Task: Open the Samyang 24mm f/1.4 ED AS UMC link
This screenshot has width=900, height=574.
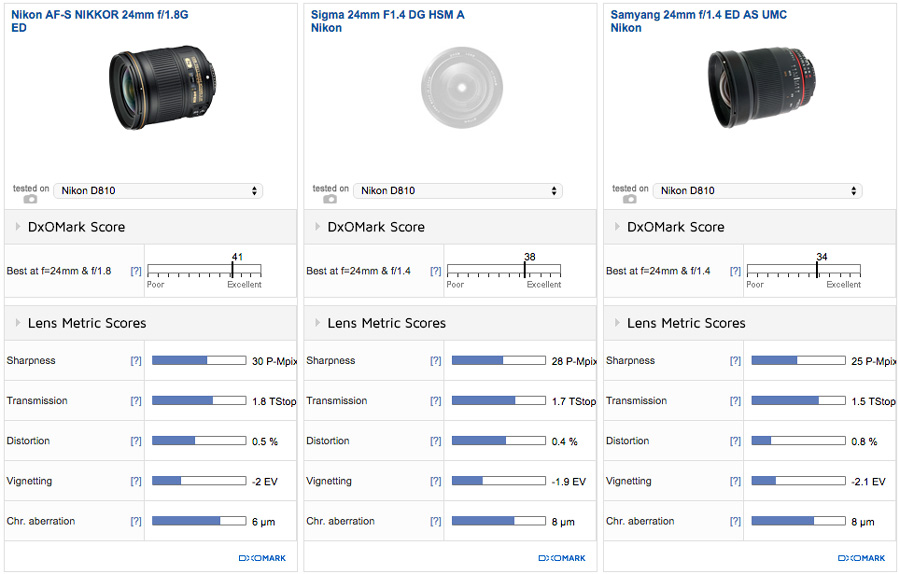Action: tap(699, 15)
